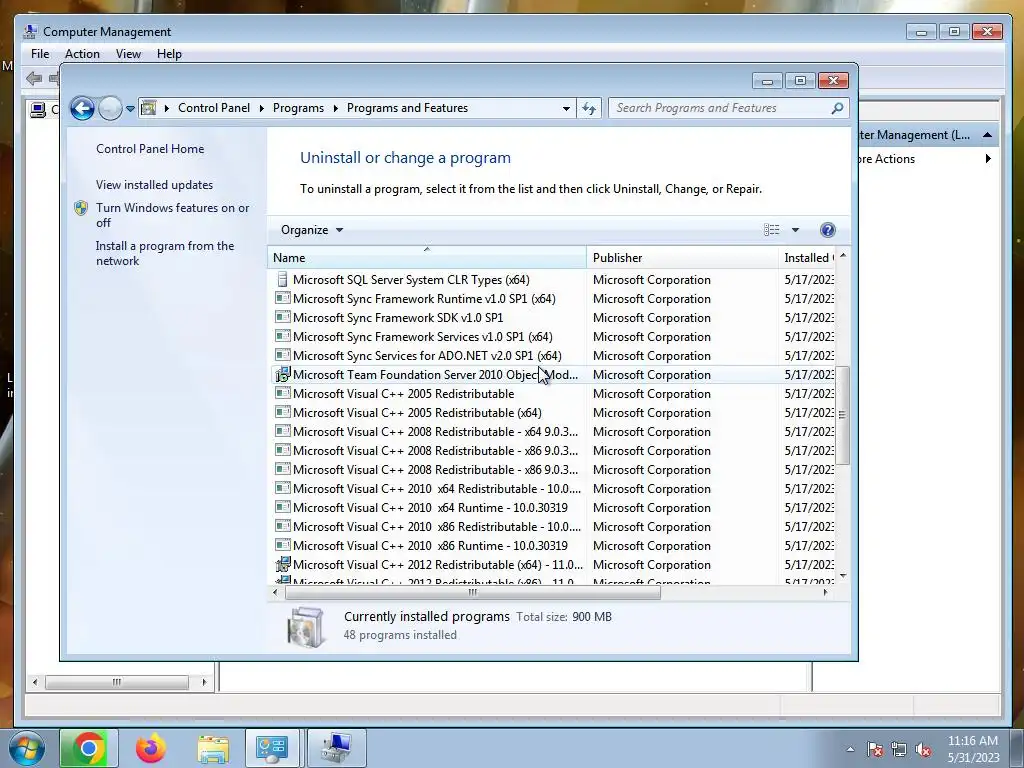Click the Sync Framework SDK row icon
This screenshot has height=768, width=1024.
pyautogui.click(x=282, y=317)
